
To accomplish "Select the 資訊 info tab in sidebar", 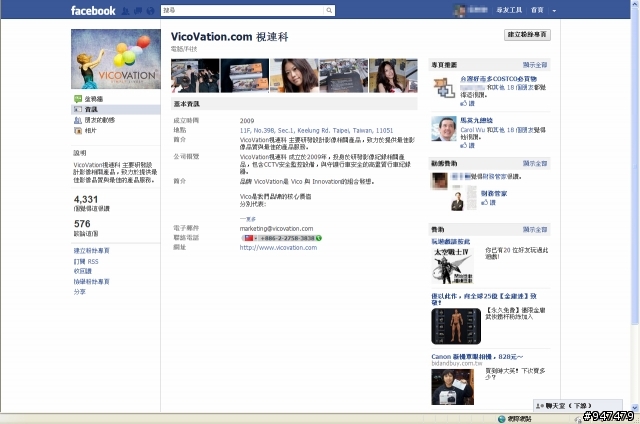I will point(116,109).
